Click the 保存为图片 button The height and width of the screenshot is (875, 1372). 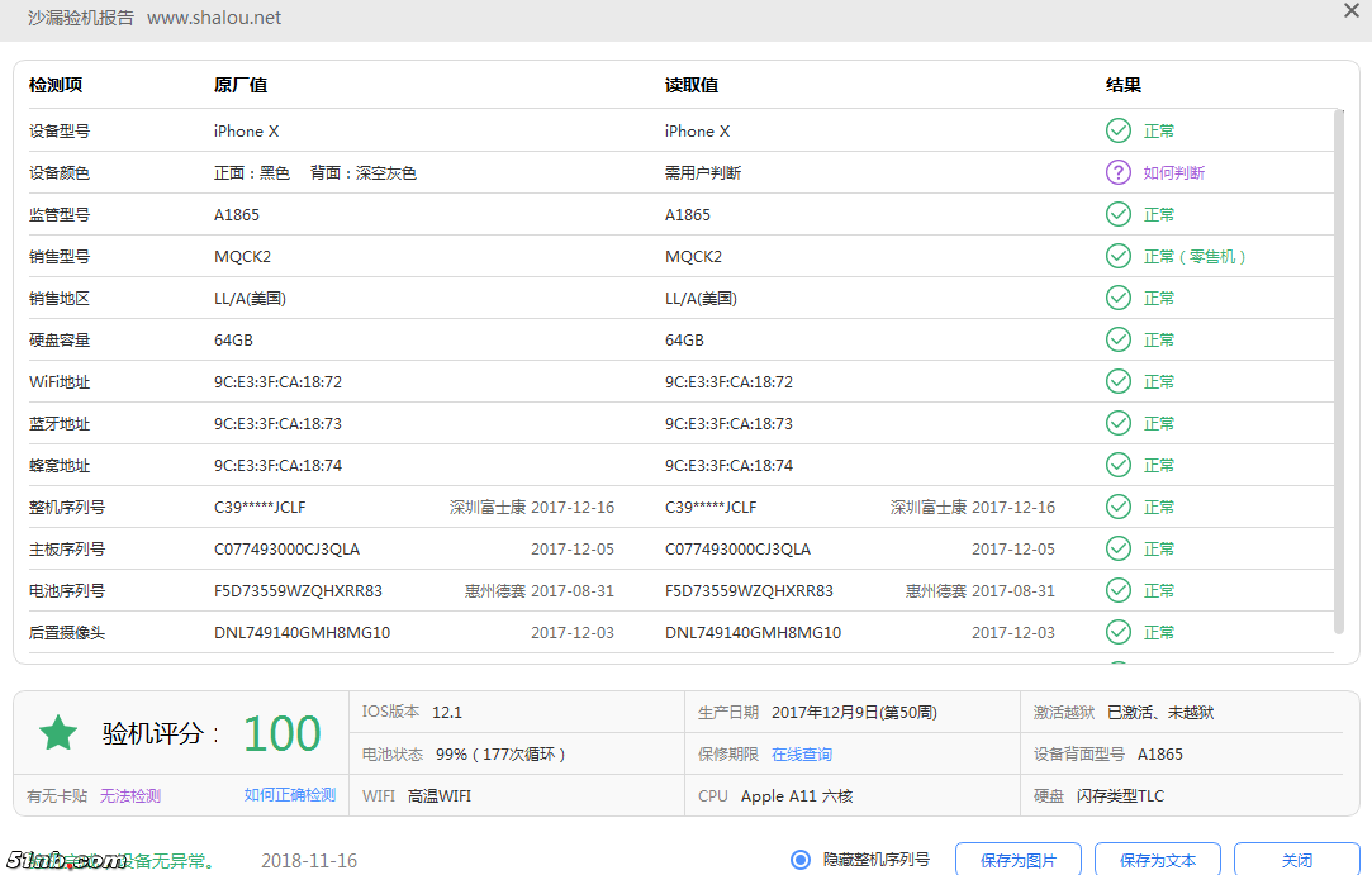pyautogui.click(x=1018, y=860)
